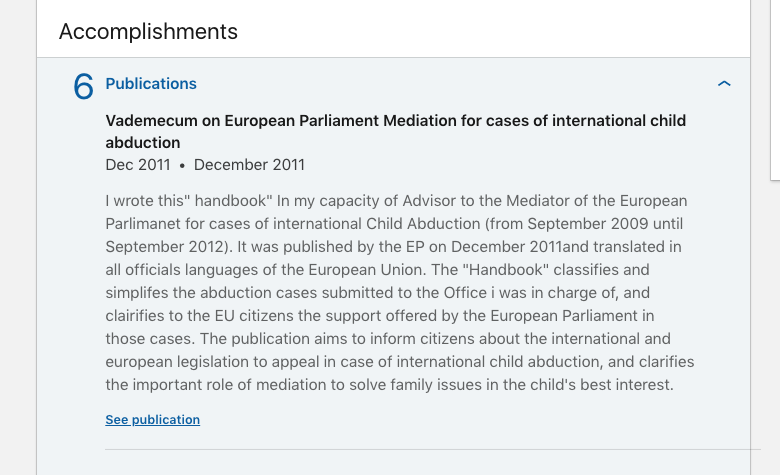
Task: Click the final line mentioning child's best interest
Action: (x=389, y=384)
